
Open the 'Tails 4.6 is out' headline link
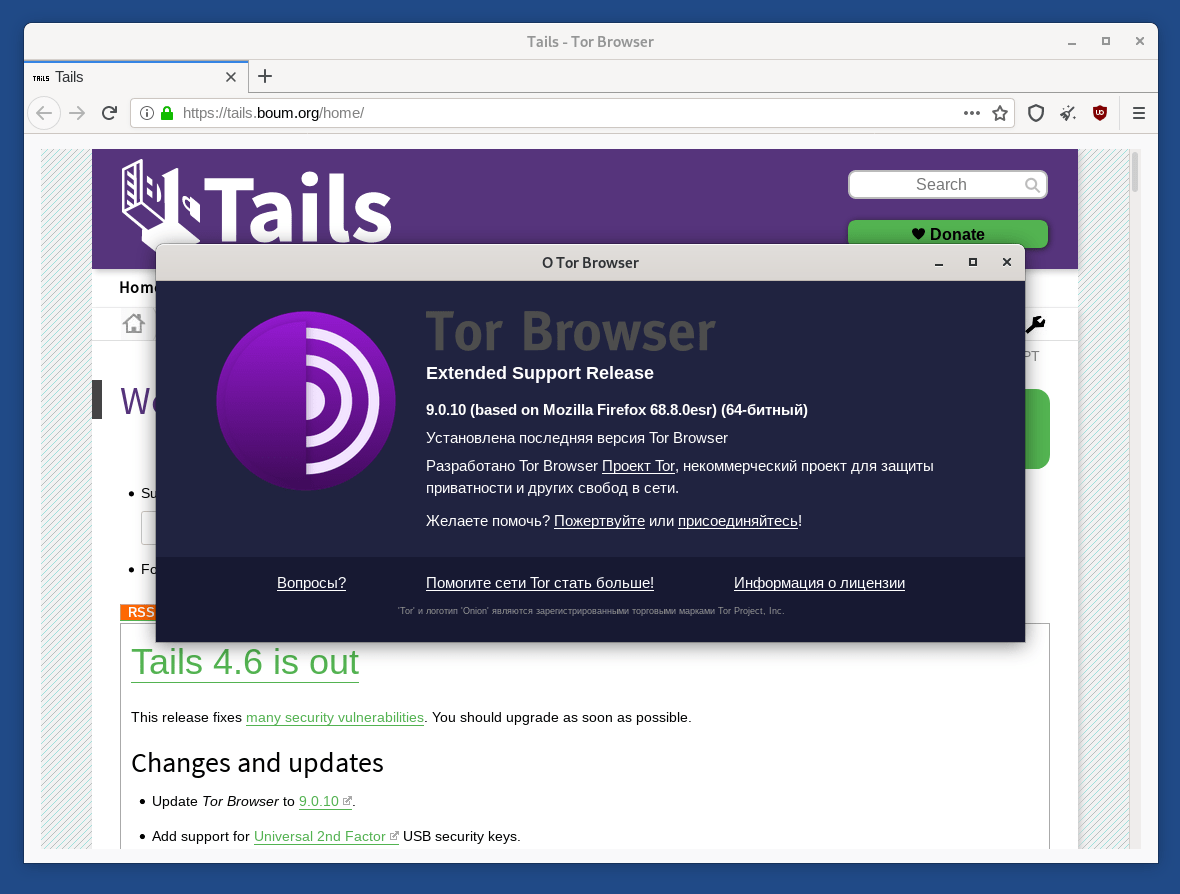click(x=245, y=663)
